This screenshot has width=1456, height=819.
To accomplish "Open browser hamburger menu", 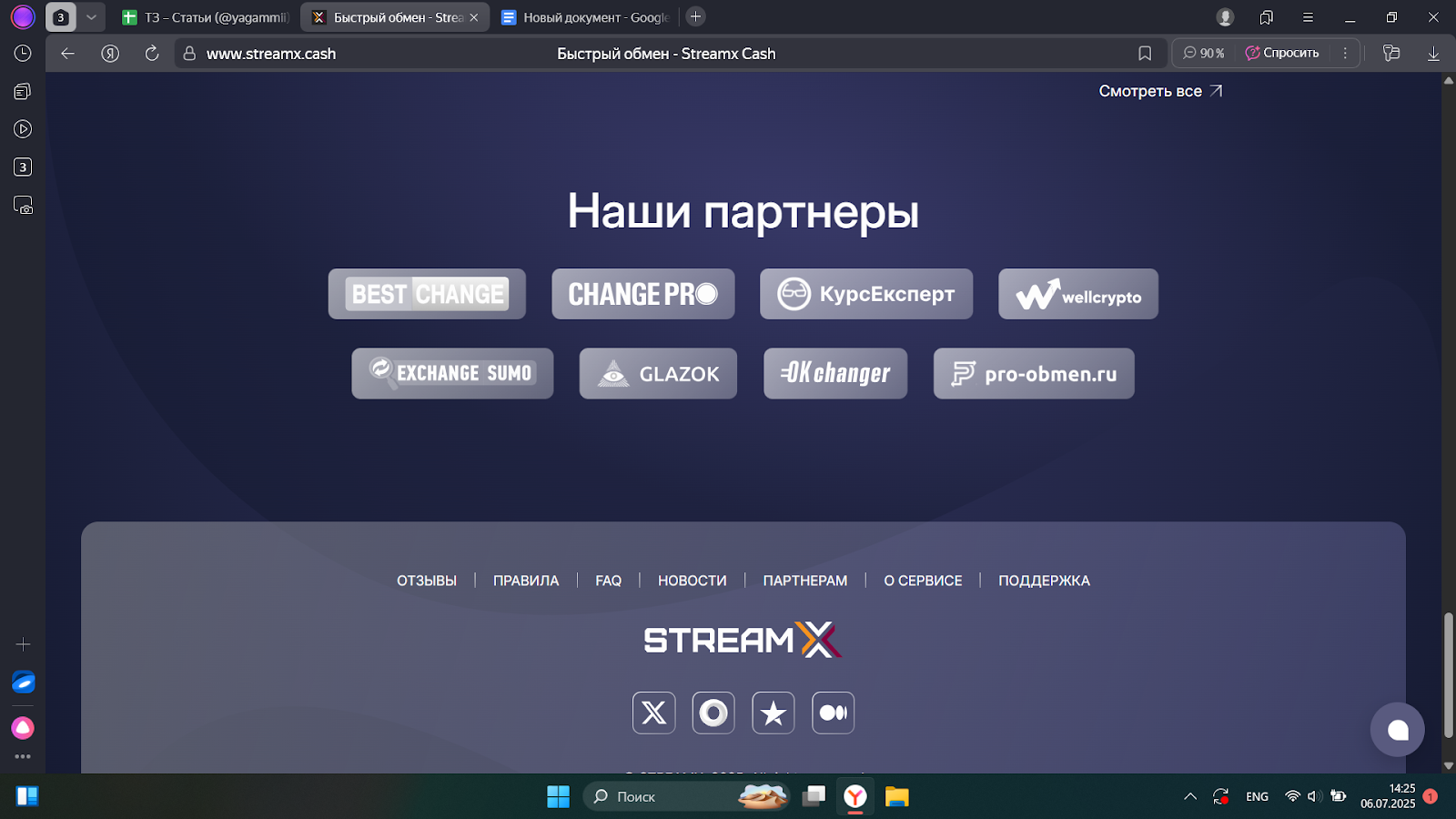I will coord(1308,17).
